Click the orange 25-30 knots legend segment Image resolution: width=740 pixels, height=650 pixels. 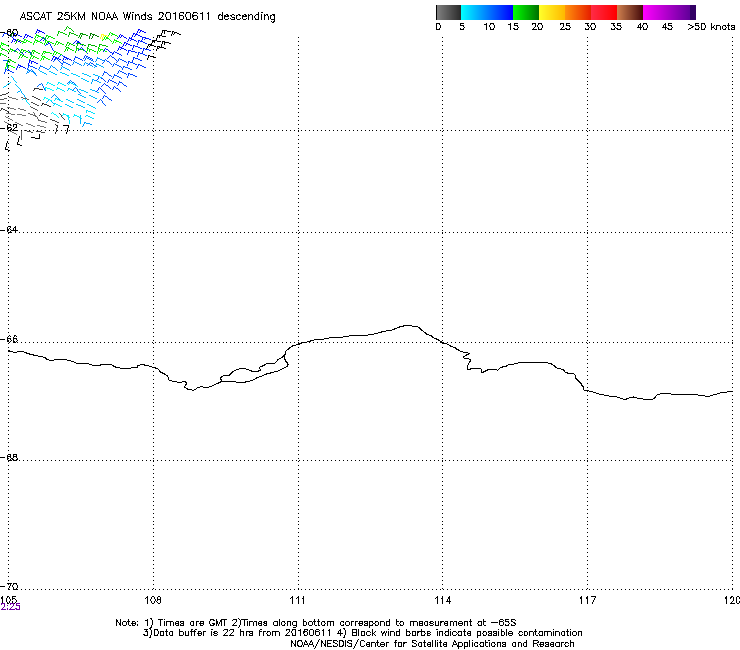[578, 12]
